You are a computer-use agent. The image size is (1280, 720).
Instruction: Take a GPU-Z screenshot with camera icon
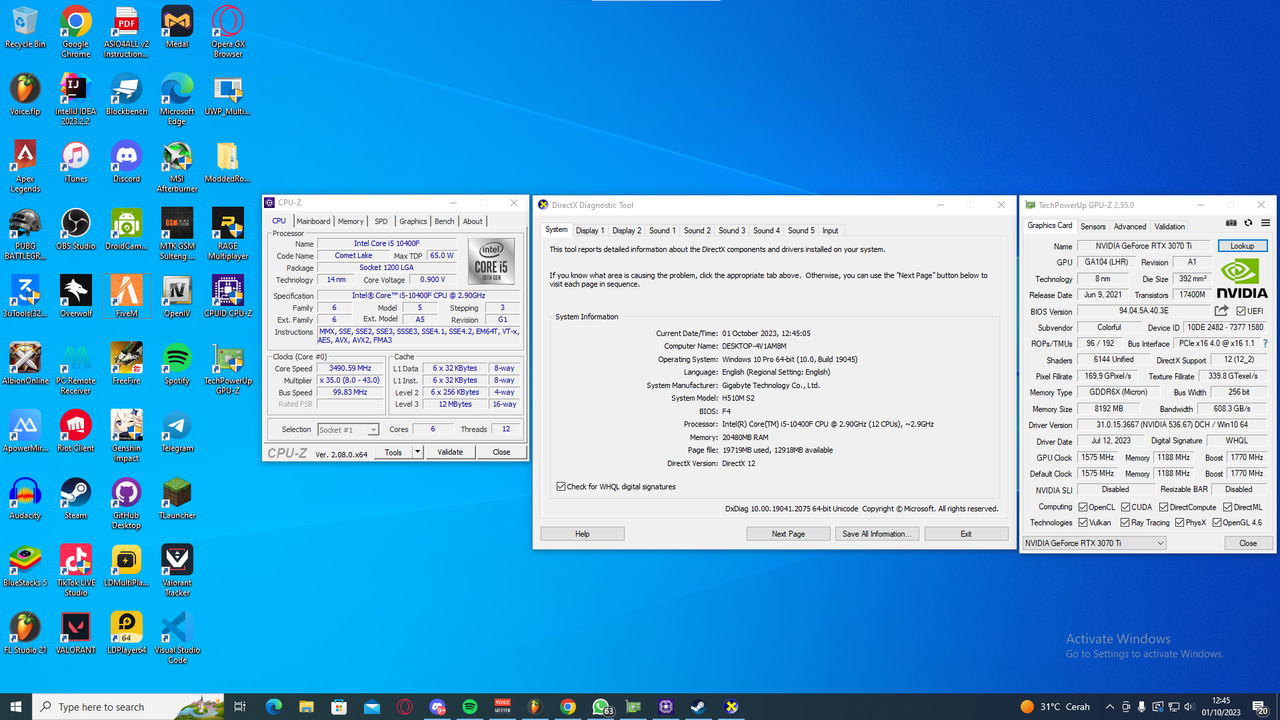[x=1232, y=223]
